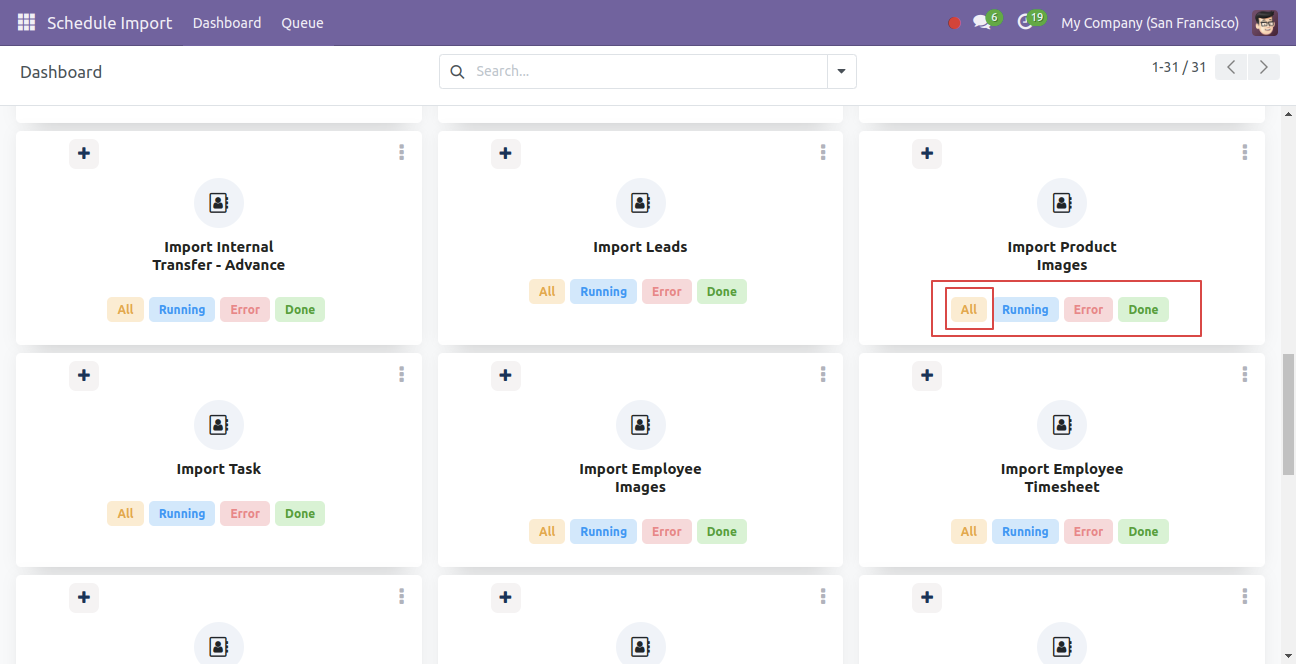Open kebab menu on Import Employee Images card
Image resolution: width=1296 pixels, height=664 pixels.
823,374
